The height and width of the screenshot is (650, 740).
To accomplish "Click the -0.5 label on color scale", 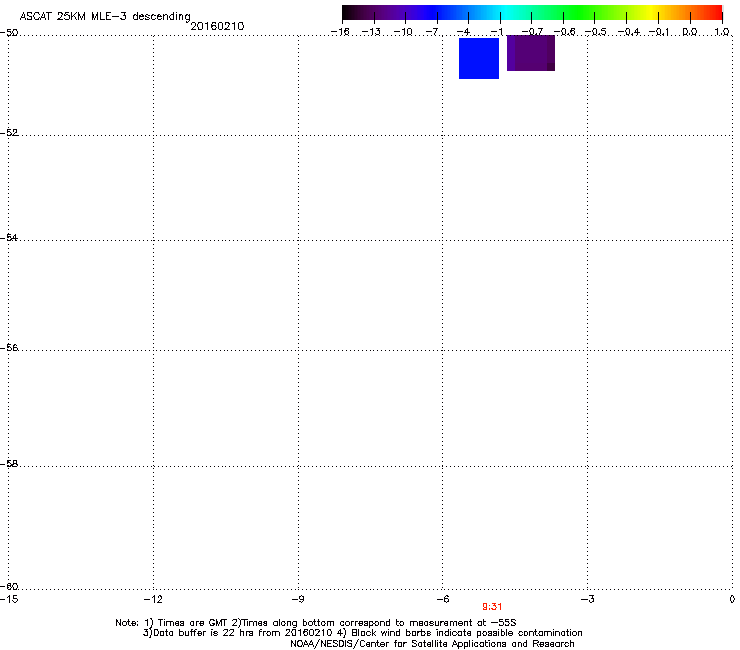I will coord(596,32).
